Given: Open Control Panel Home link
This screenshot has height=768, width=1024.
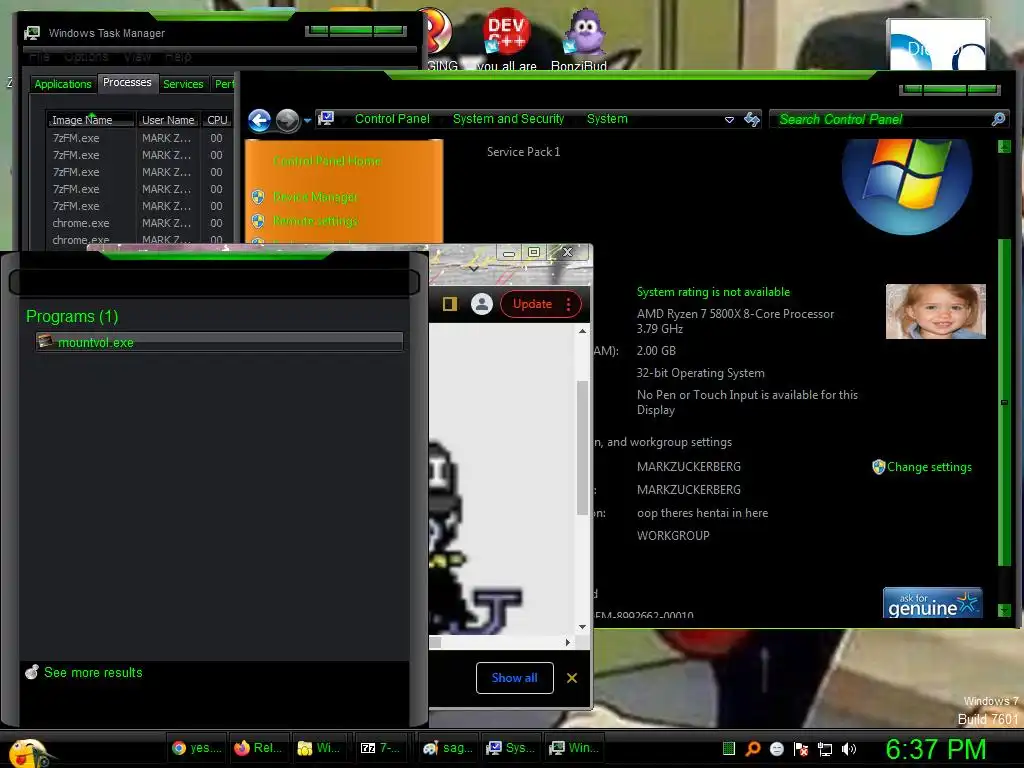Looking at the screenshot, I should [327, 161].
